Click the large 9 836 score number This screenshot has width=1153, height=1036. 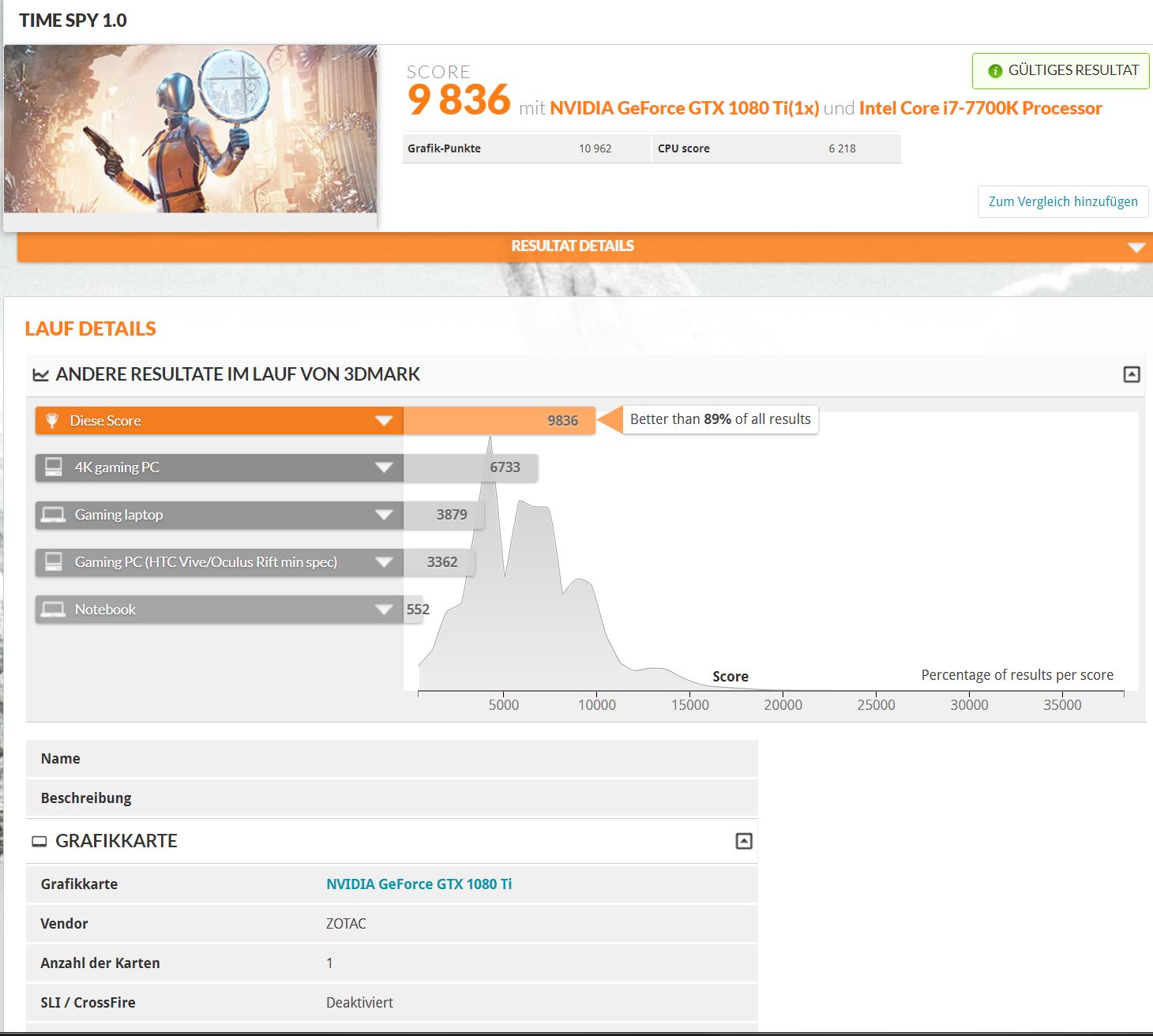[x=459, y=100]
